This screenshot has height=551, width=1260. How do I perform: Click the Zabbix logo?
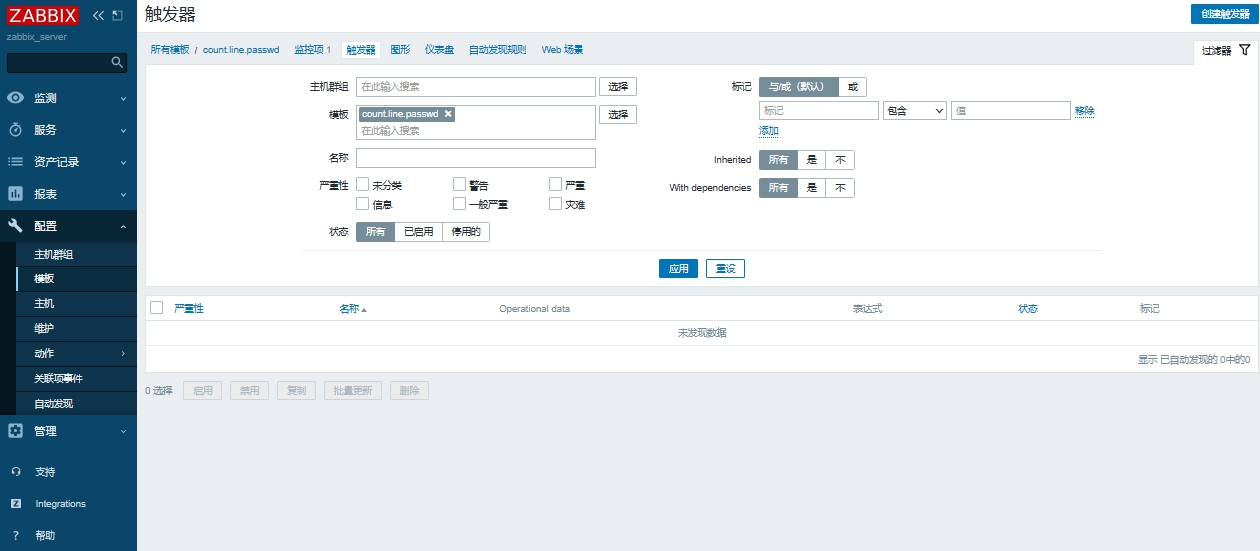[x=44, y=15]
